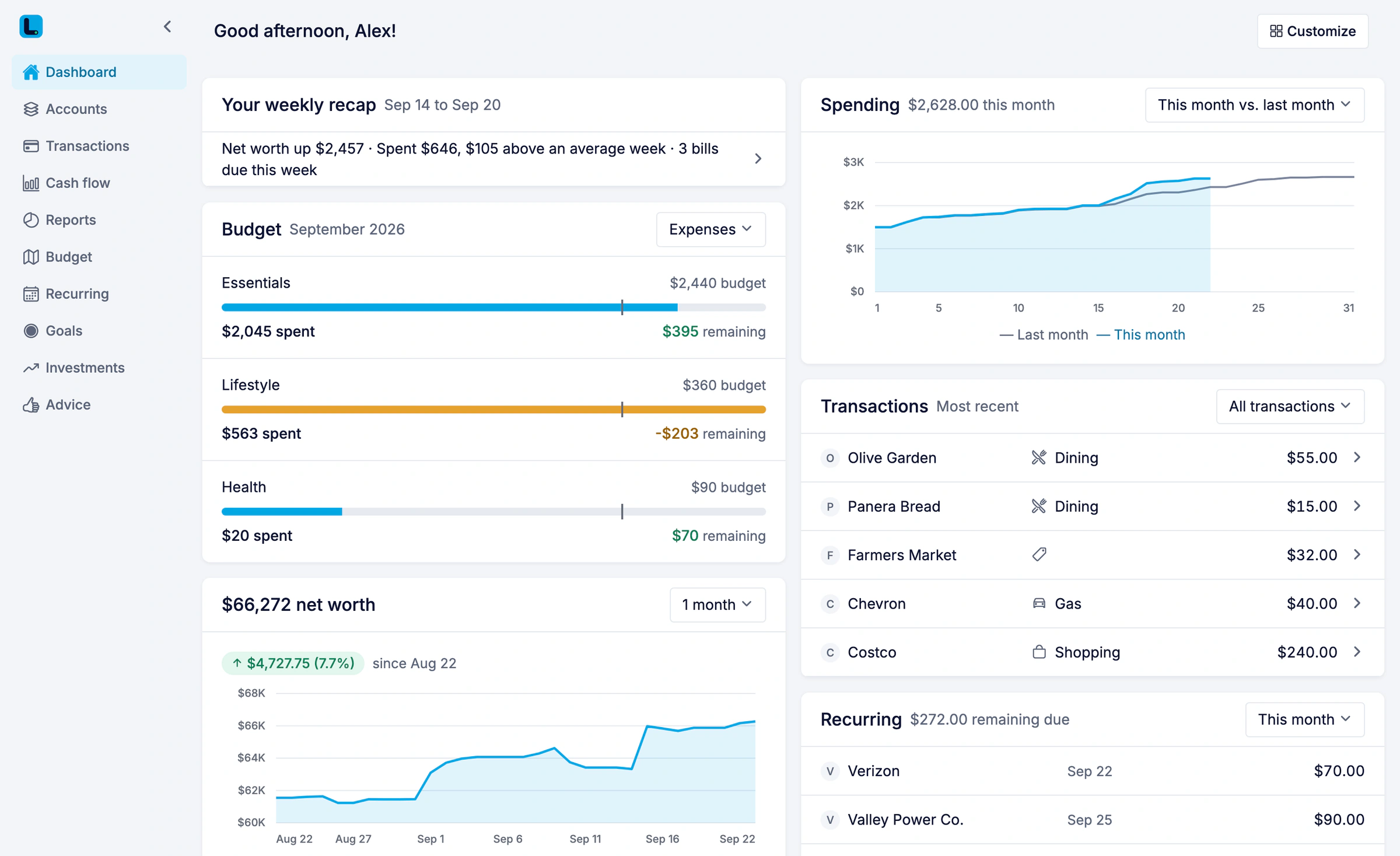This screenshot has width=1400, height=856.
Task: Click the Lifestyle budget progress bar
Action: (x=494, y=410)
